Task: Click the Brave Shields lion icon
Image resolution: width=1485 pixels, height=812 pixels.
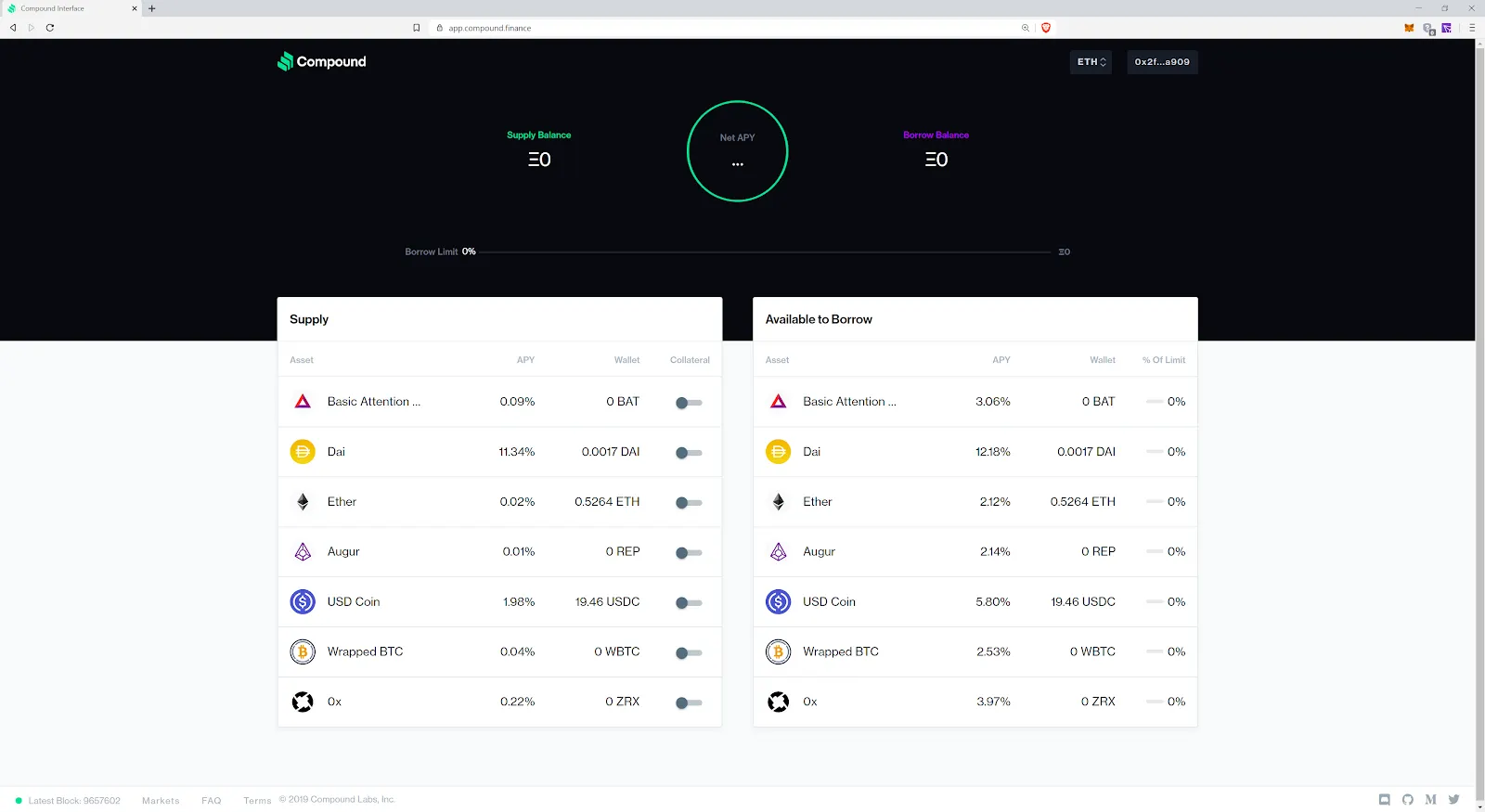Action: (1046, 28)
